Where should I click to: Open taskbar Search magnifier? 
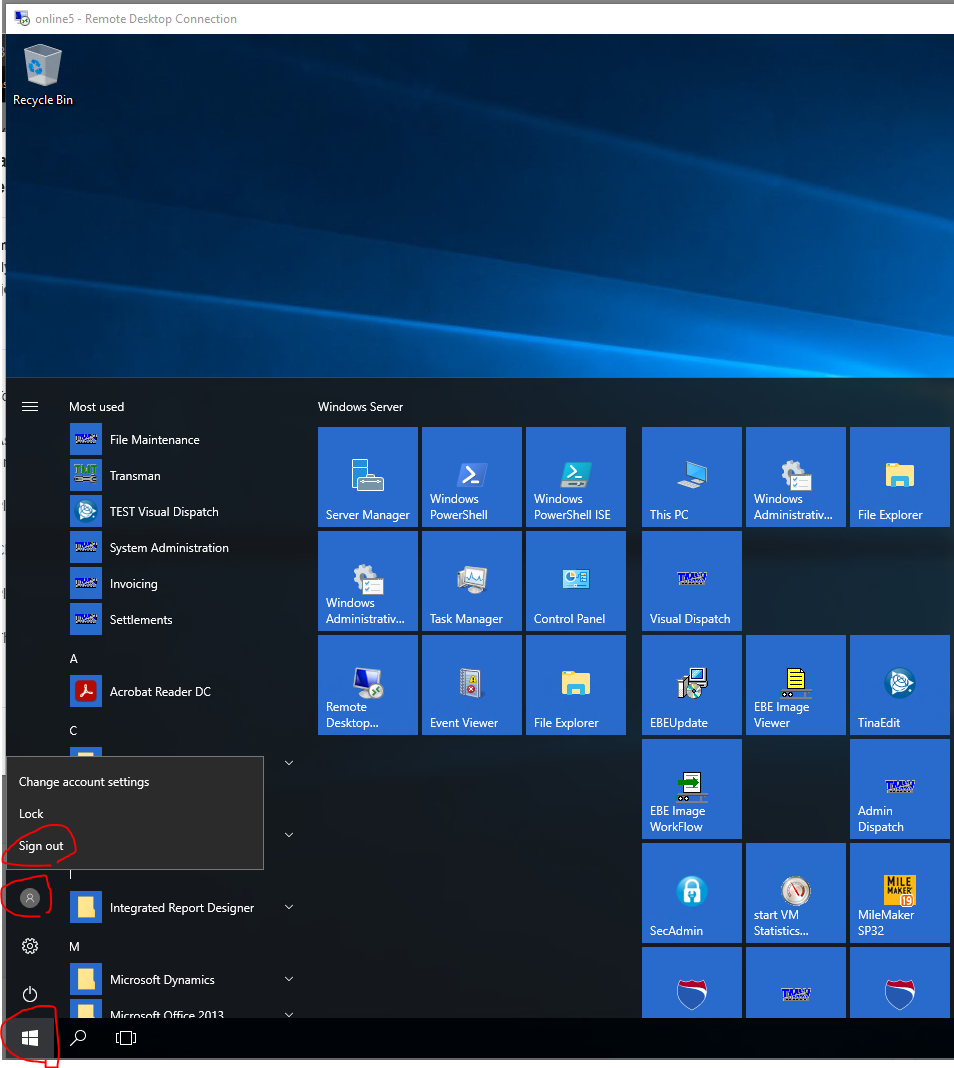[x=79, y=1038]
